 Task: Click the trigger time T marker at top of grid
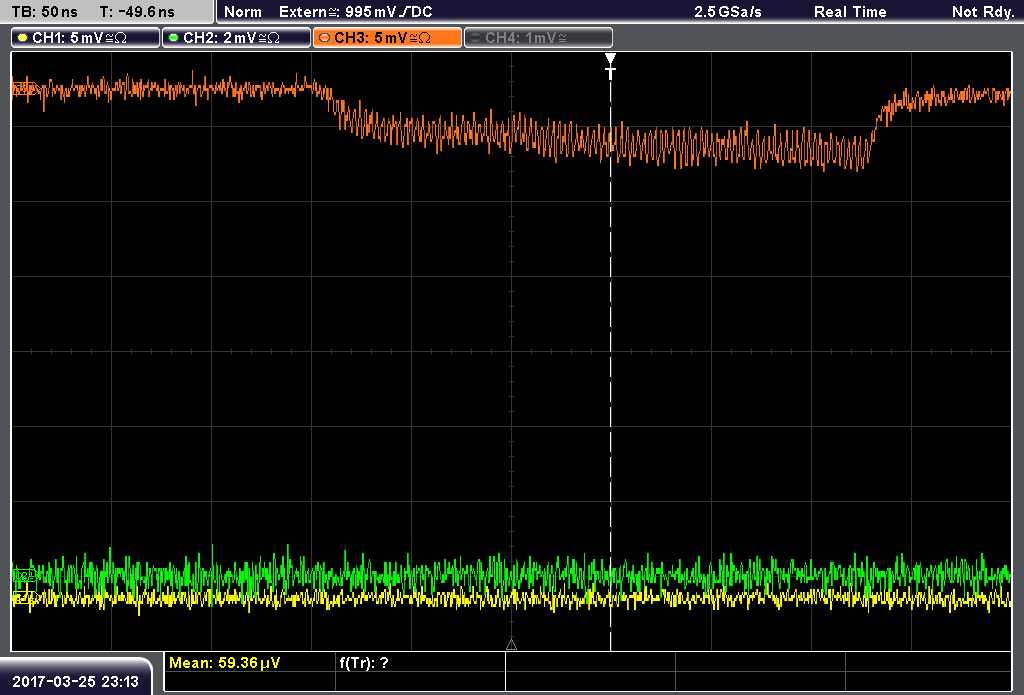(611, 66)
